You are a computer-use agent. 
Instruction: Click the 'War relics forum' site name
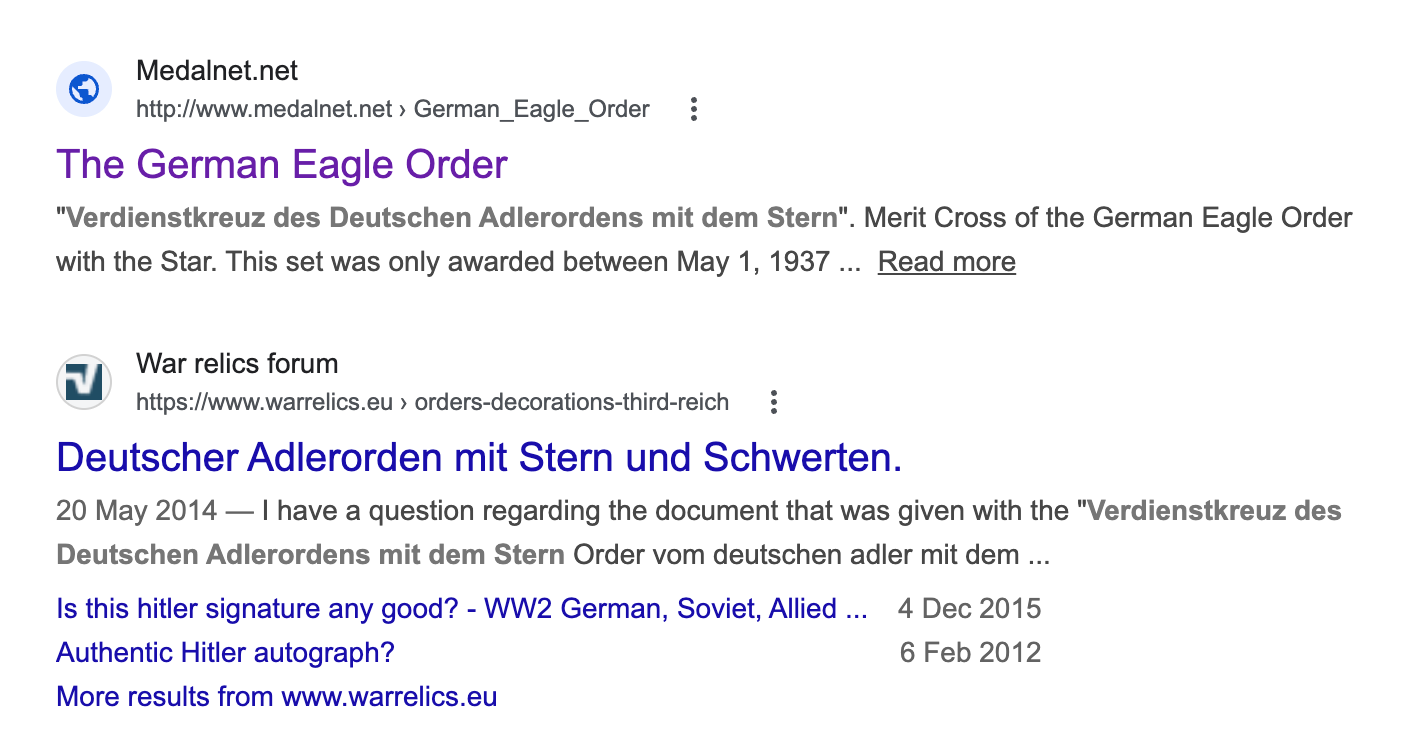pyautogui.click(x=236, y=364)
